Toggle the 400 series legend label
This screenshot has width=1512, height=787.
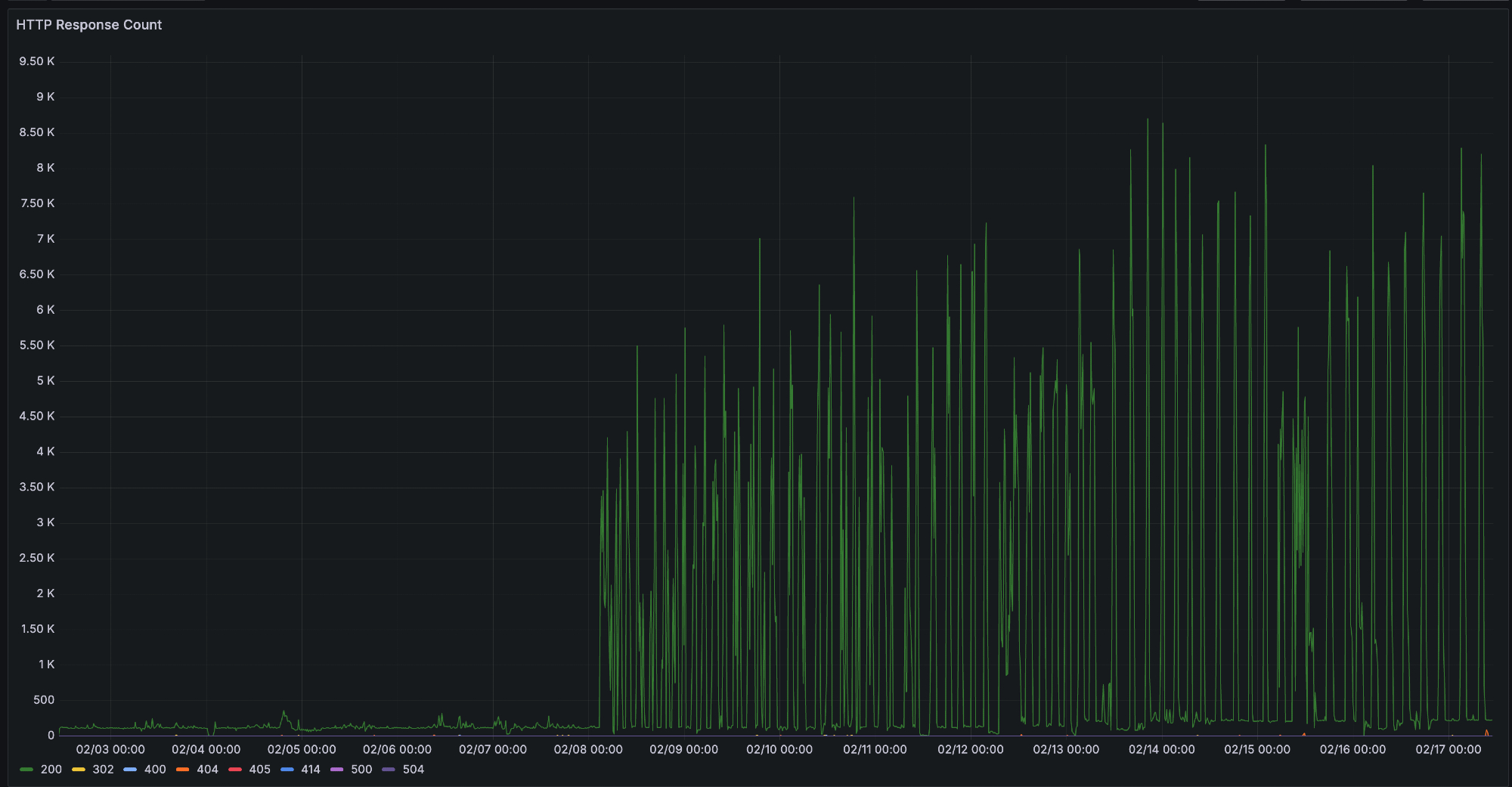coord(155,770)
